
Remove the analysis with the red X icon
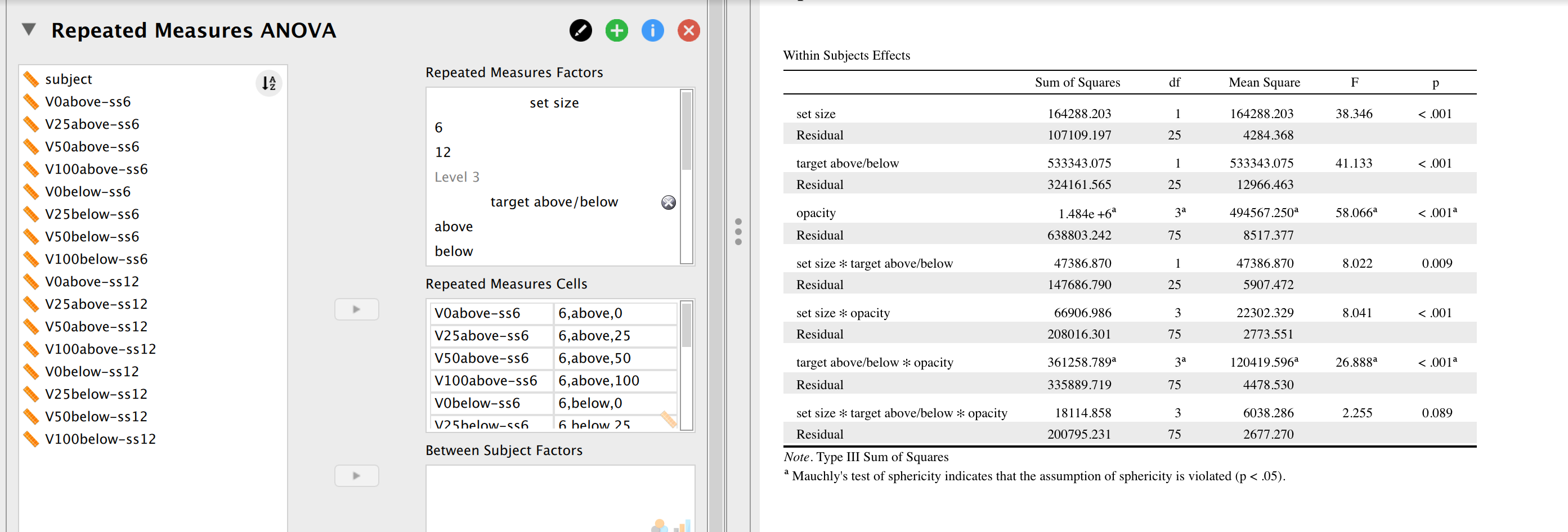[688, 30]
